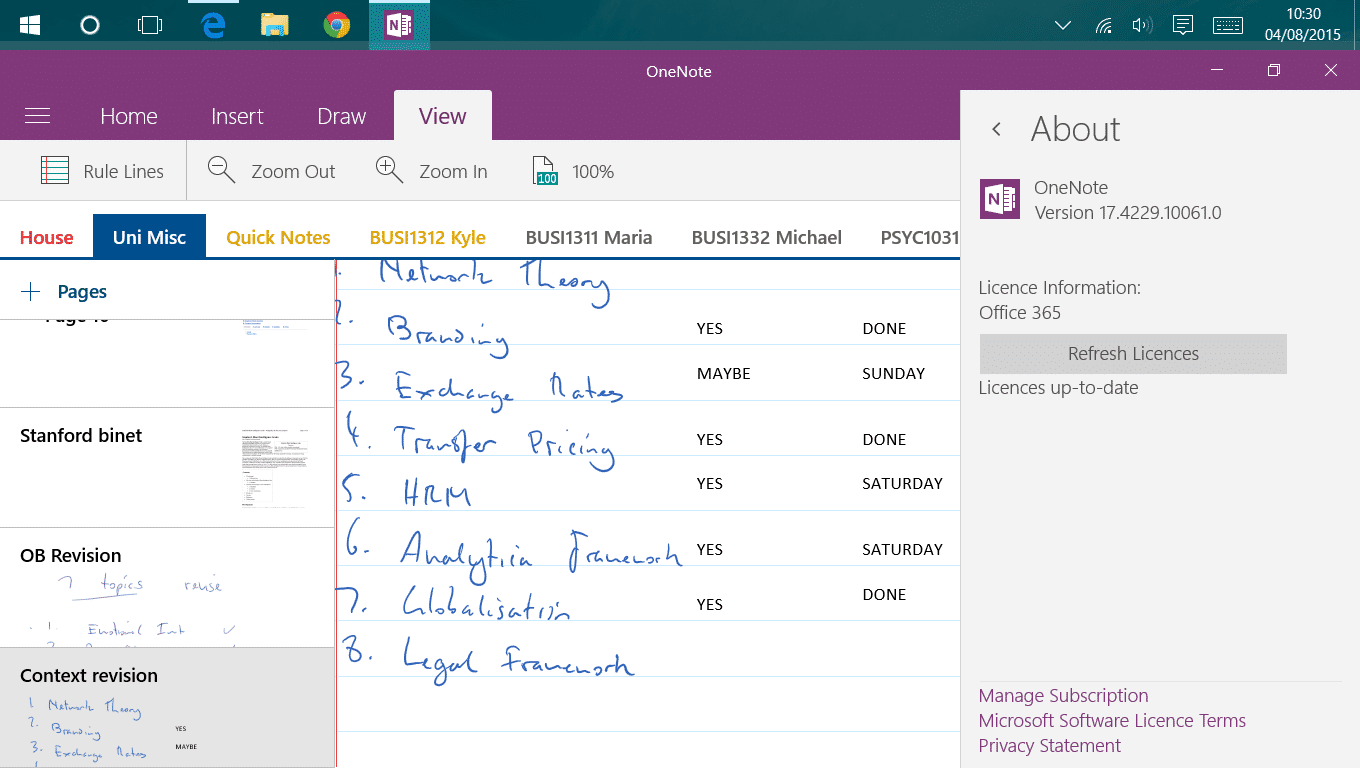Launch Google Chrome from taskbar

(337, 25)
